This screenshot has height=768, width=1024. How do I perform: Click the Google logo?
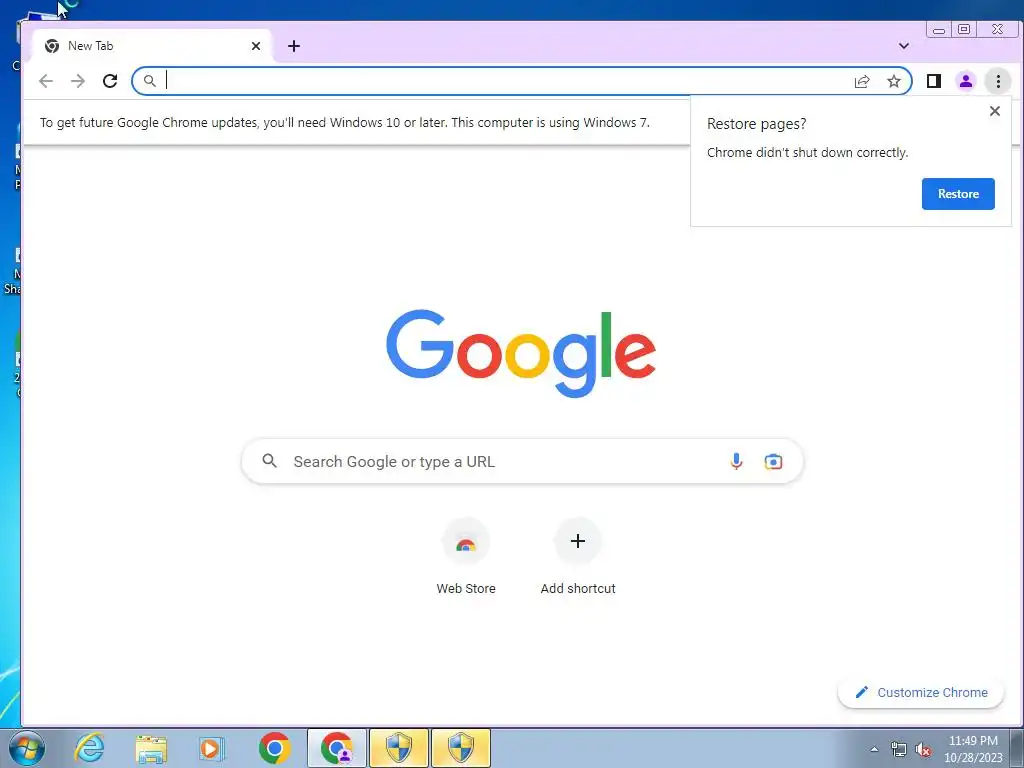pos(520,353)
